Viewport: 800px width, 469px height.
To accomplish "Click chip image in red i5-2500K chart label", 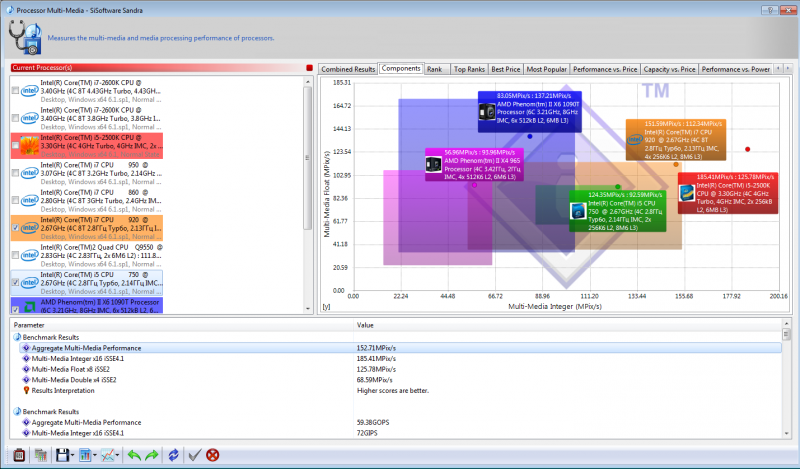I will tap(687, 192).
